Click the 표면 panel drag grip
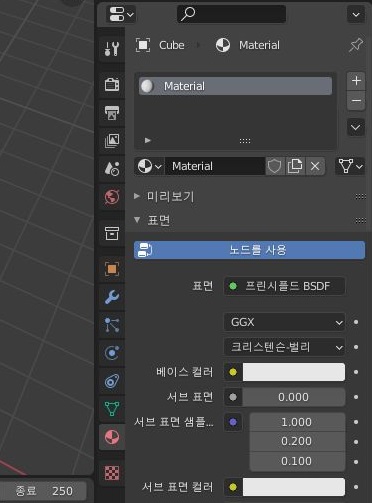The height and width of the screenshot is (503, 372). 360,220
